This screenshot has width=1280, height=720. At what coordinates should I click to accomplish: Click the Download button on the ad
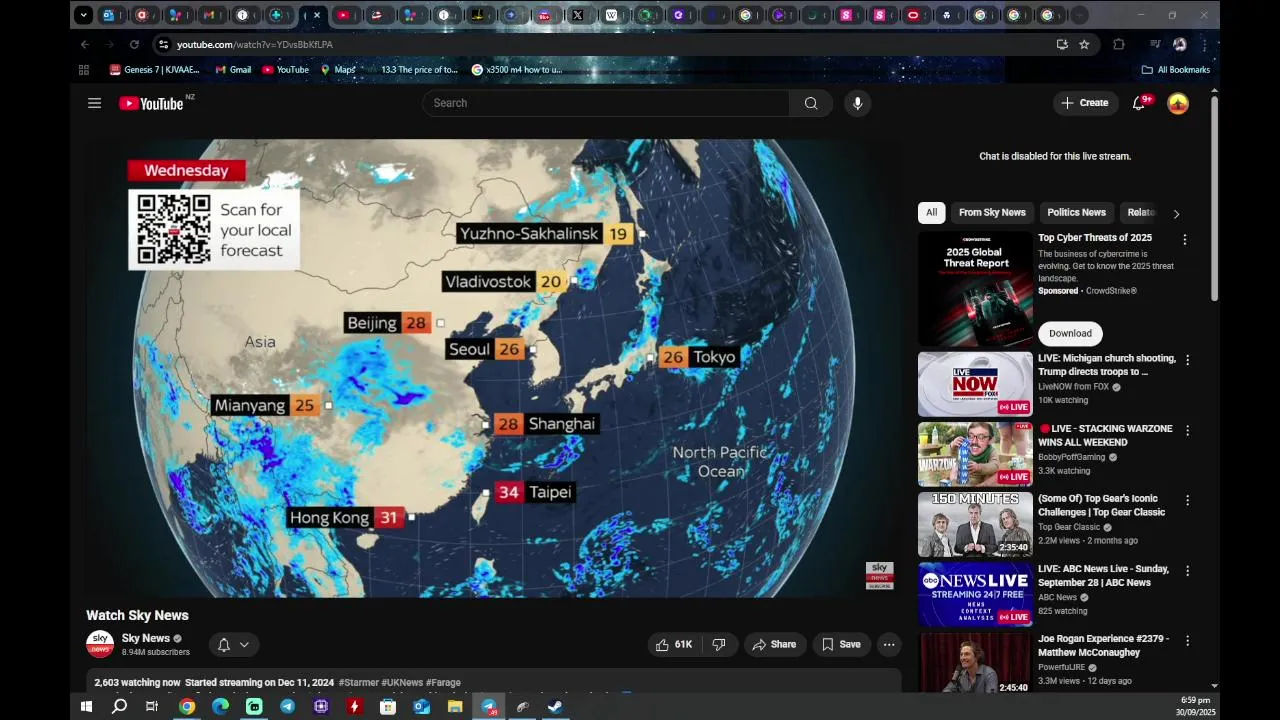1070,333
